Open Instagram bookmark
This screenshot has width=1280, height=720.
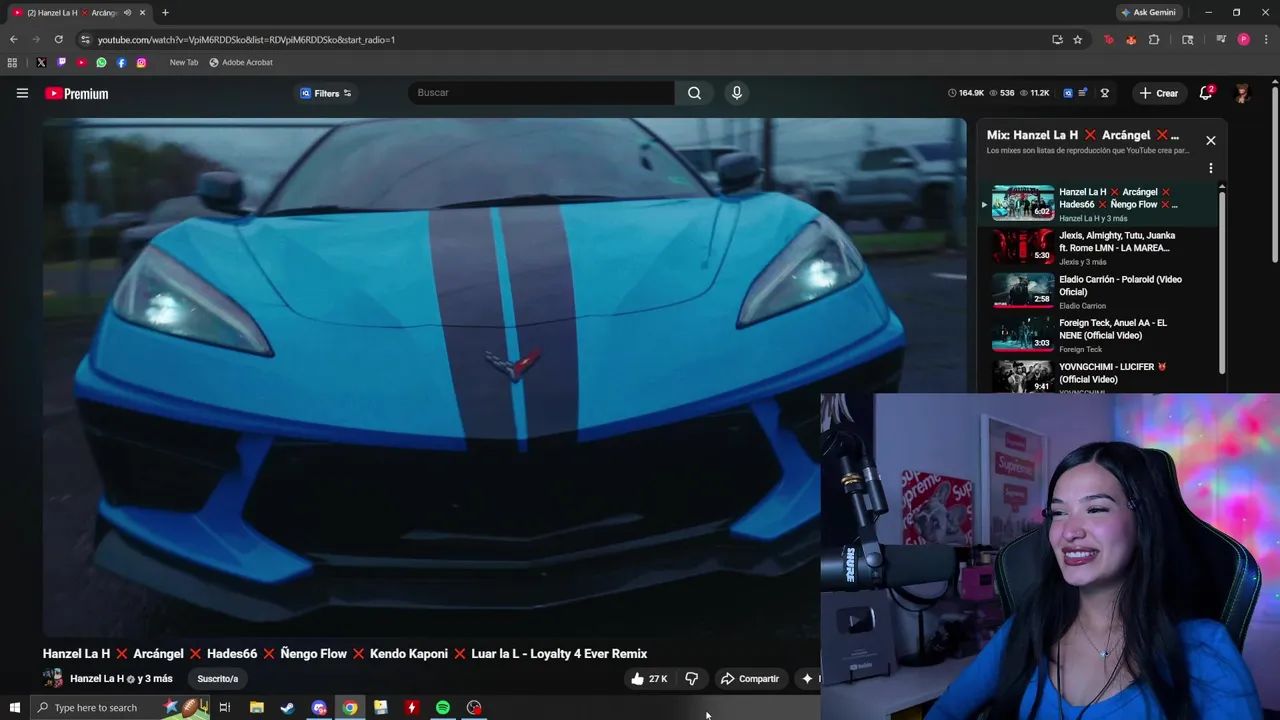141,63
